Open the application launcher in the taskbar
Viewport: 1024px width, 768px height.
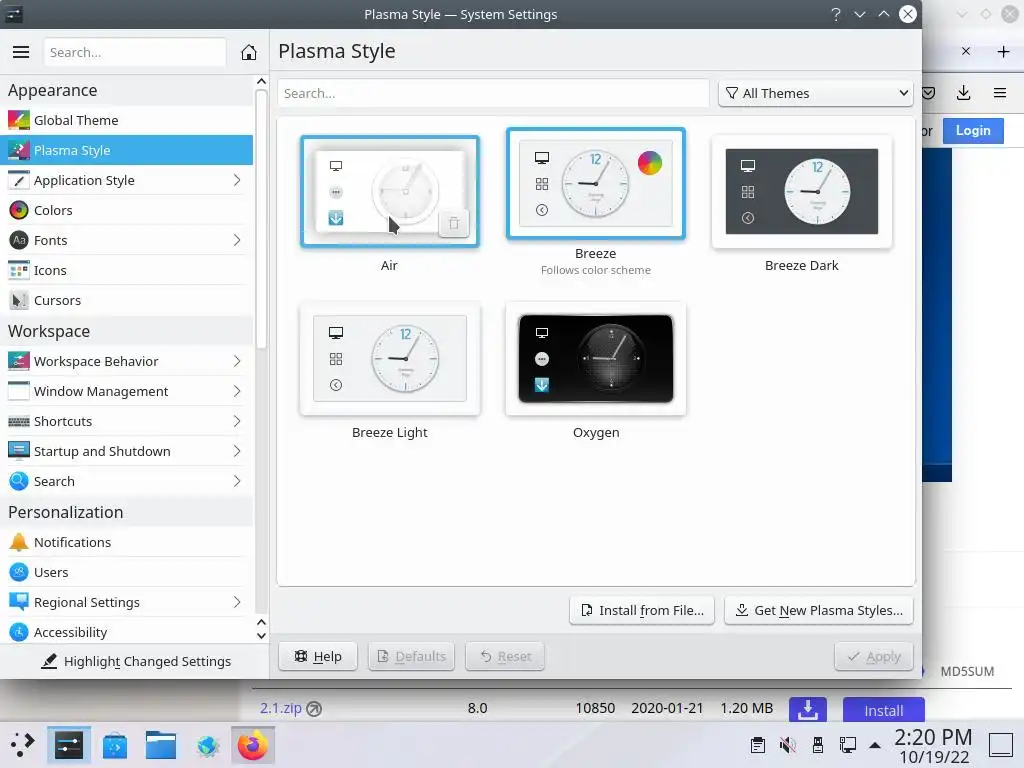point(23,745)
